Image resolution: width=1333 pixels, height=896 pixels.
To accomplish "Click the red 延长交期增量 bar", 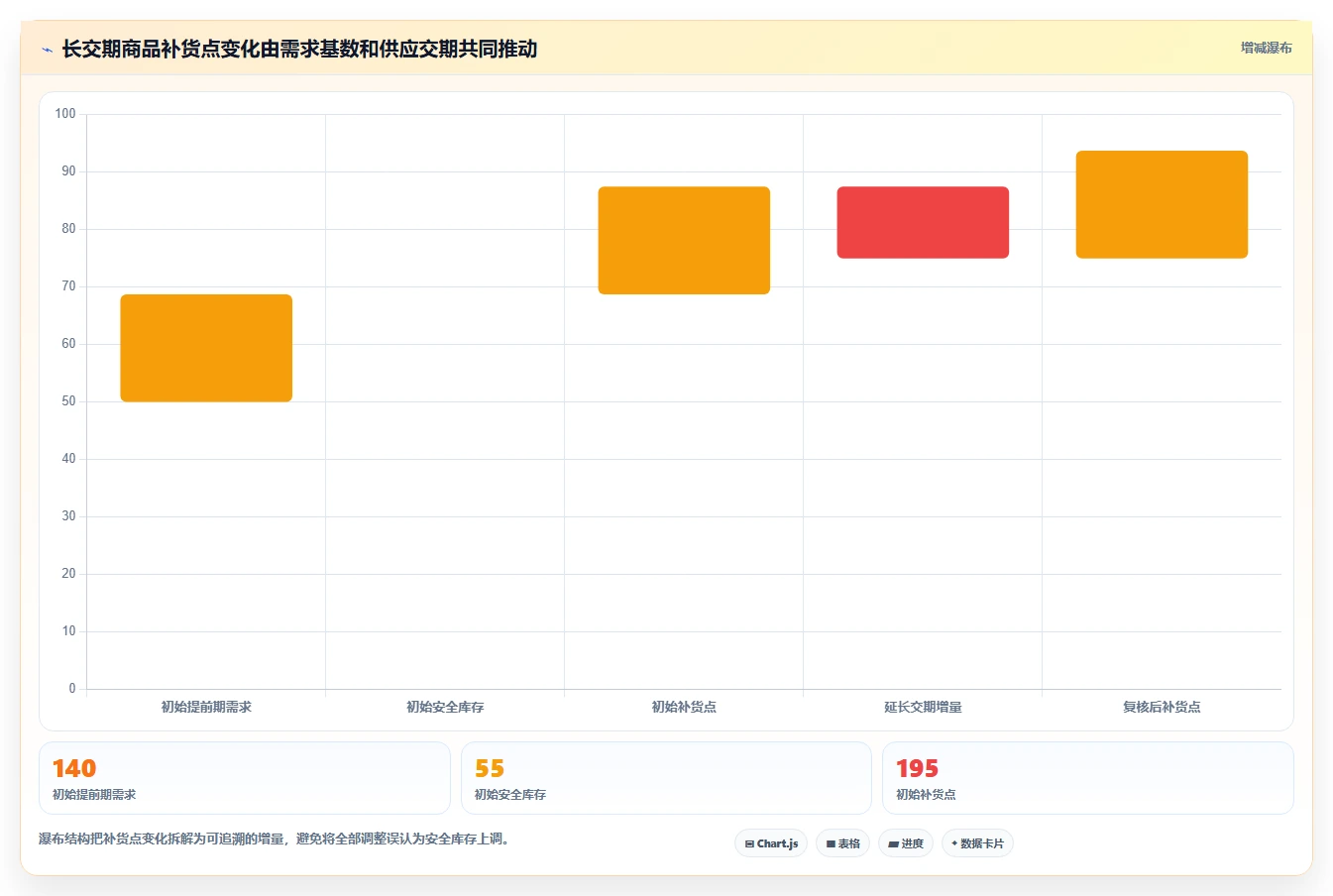I will click(923, 222).
